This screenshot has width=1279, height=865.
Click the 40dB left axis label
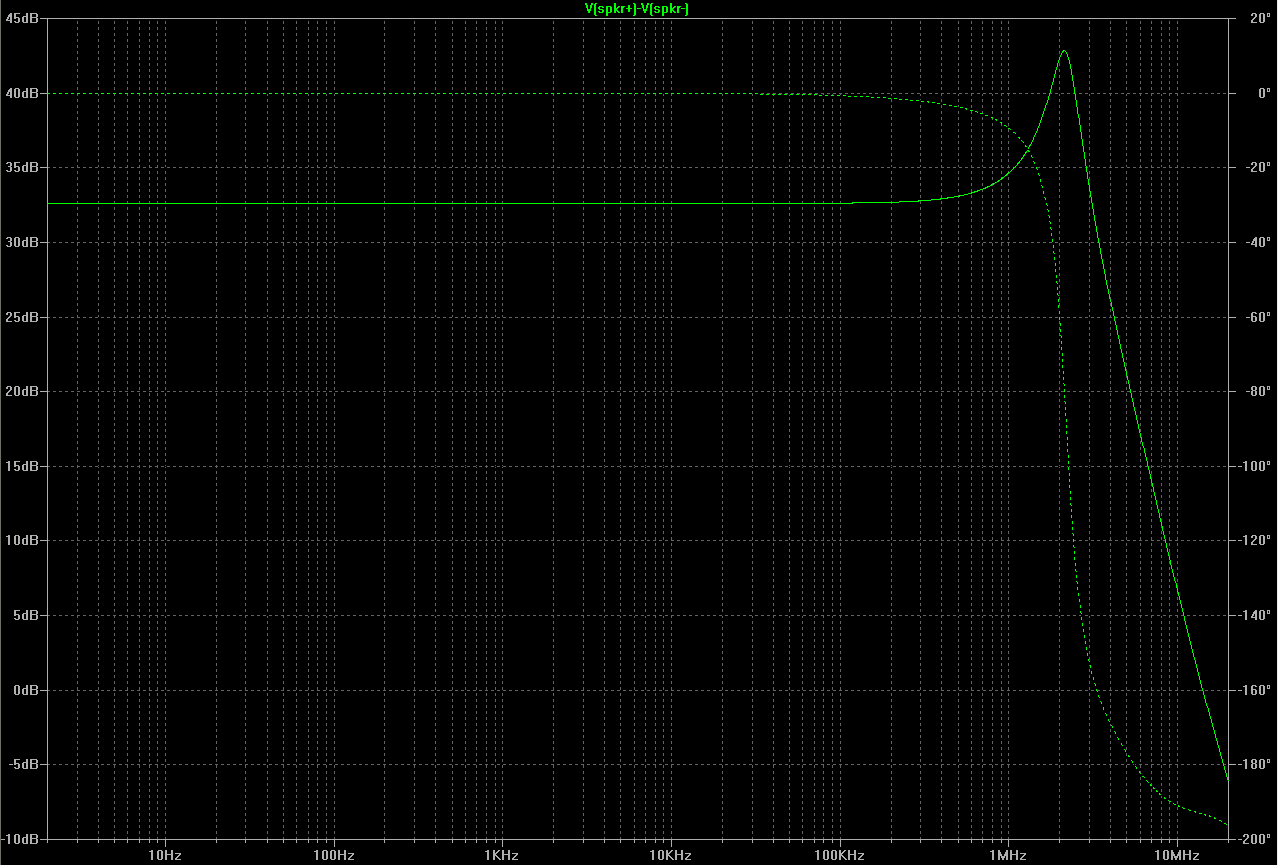point(22,93)
